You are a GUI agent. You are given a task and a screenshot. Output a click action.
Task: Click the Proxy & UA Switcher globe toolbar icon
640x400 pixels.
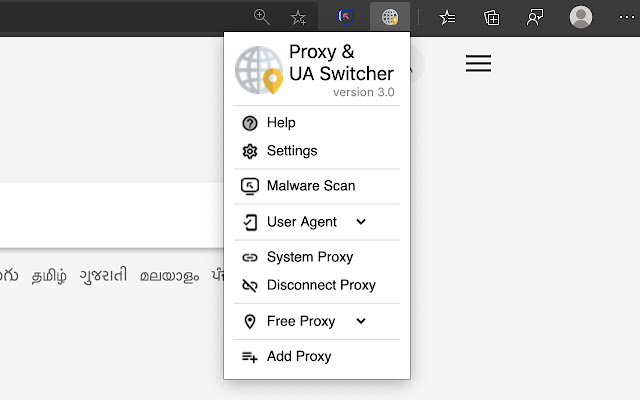click(390, 17)
